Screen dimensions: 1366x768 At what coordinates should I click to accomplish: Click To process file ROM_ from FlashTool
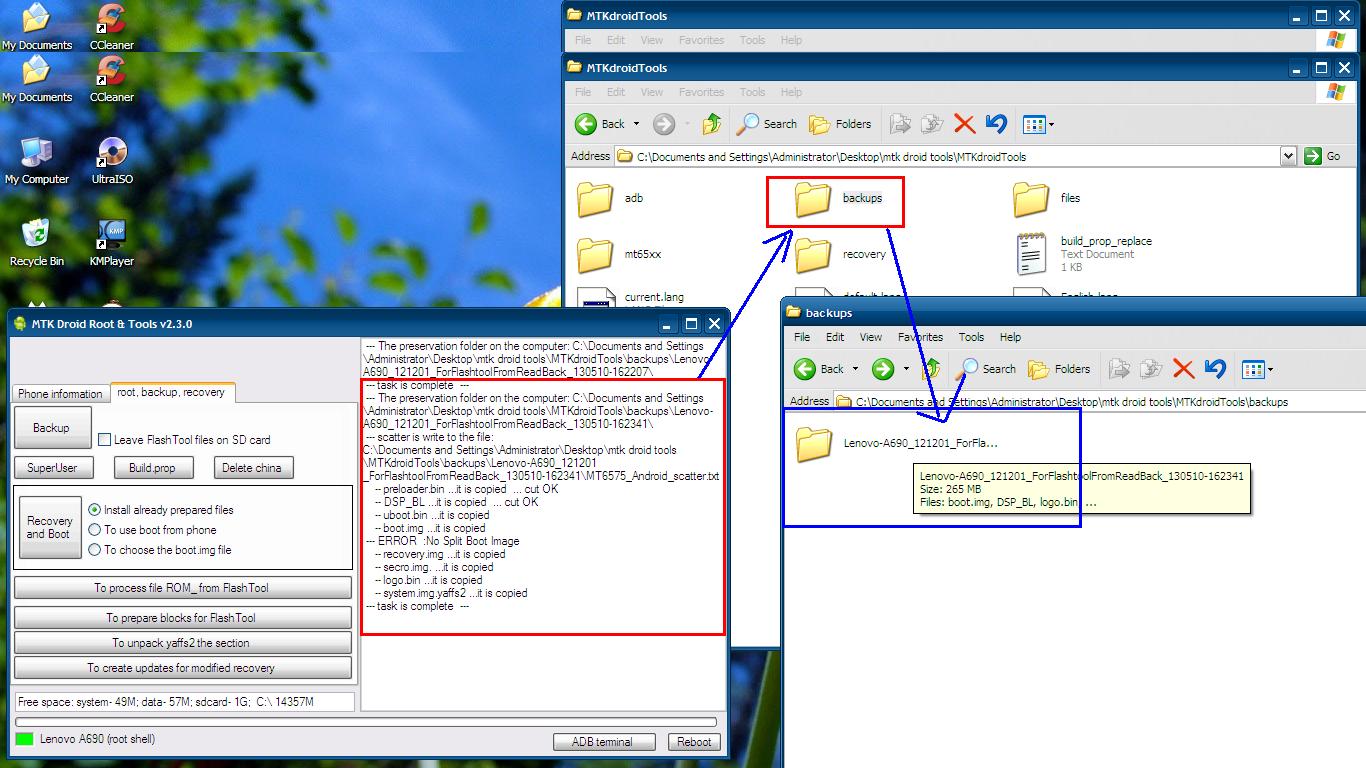tap(182, 588)
